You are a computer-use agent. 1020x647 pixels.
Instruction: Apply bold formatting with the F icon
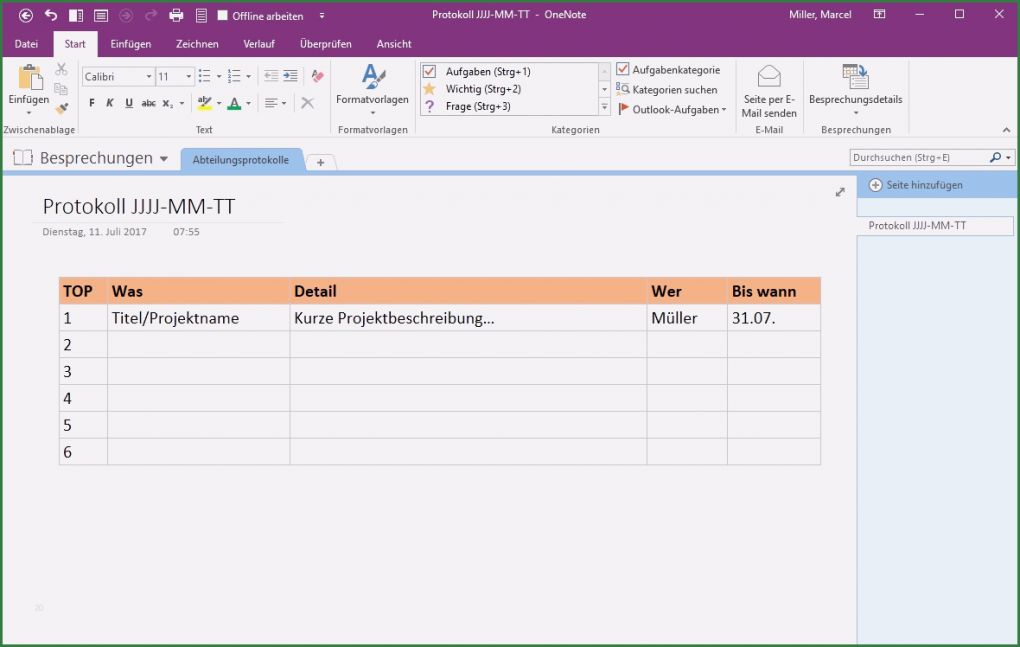tap(91, 102)
